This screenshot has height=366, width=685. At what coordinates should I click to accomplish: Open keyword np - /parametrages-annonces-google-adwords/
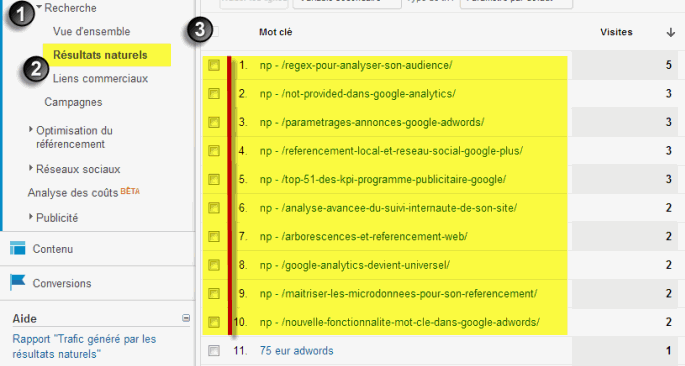point(372,122)
